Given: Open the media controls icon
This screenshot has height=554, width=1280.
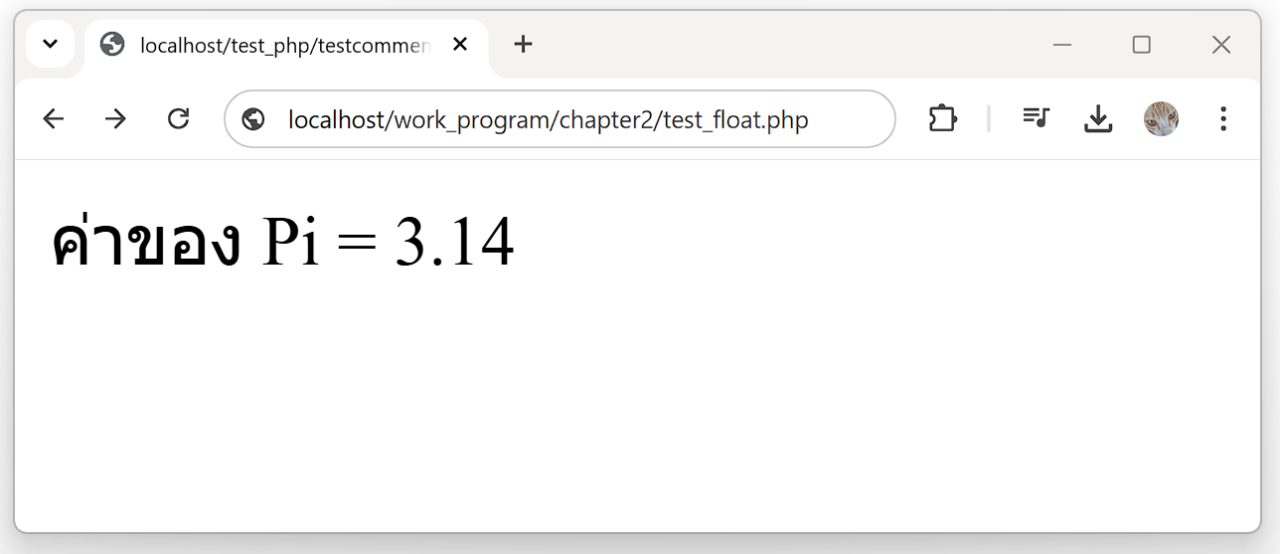Looking at the screenshot, I should click(1036, 119).
